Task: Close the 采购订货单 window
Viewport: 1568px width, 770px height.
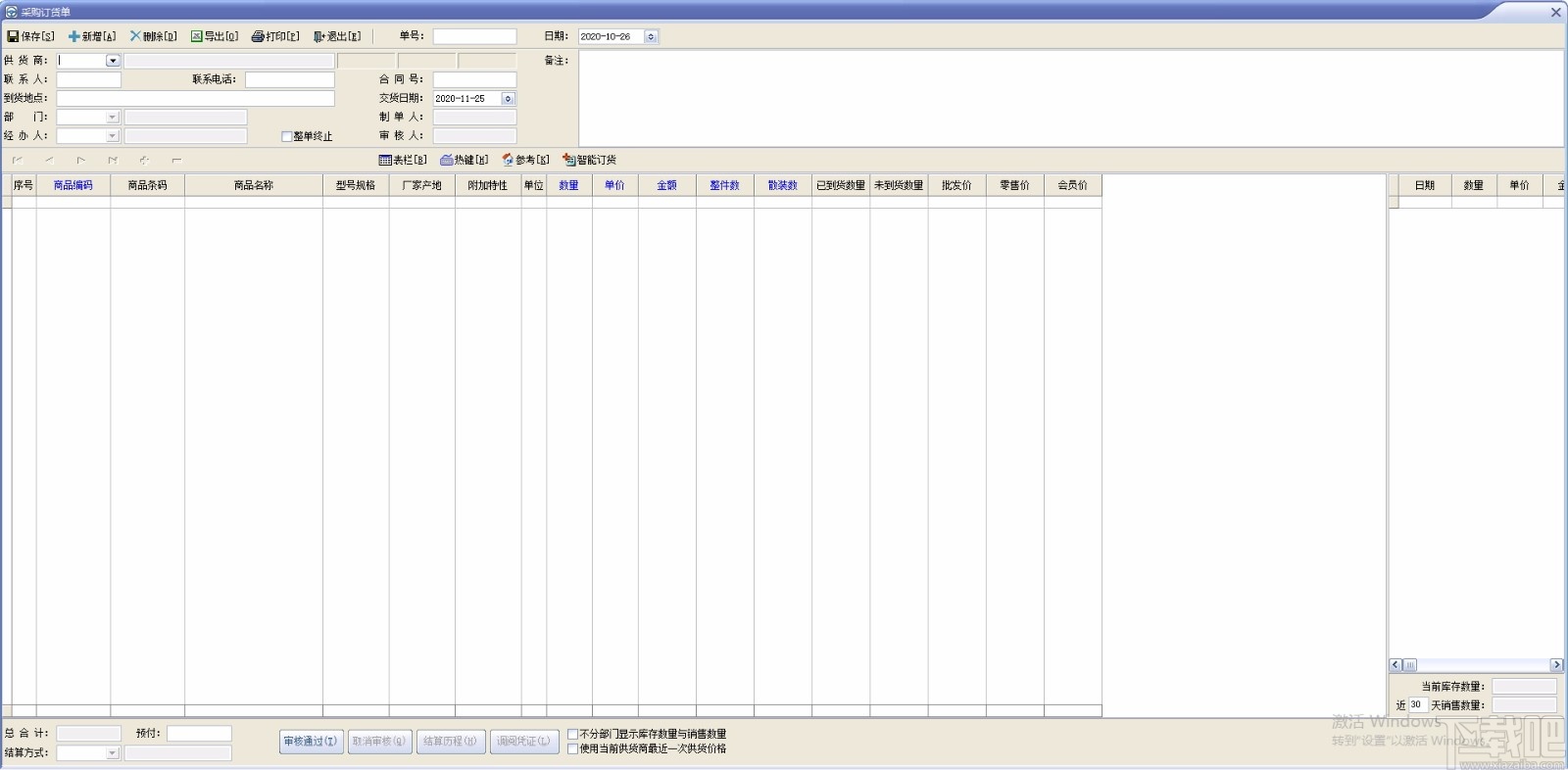Action: coord(1555,12)
